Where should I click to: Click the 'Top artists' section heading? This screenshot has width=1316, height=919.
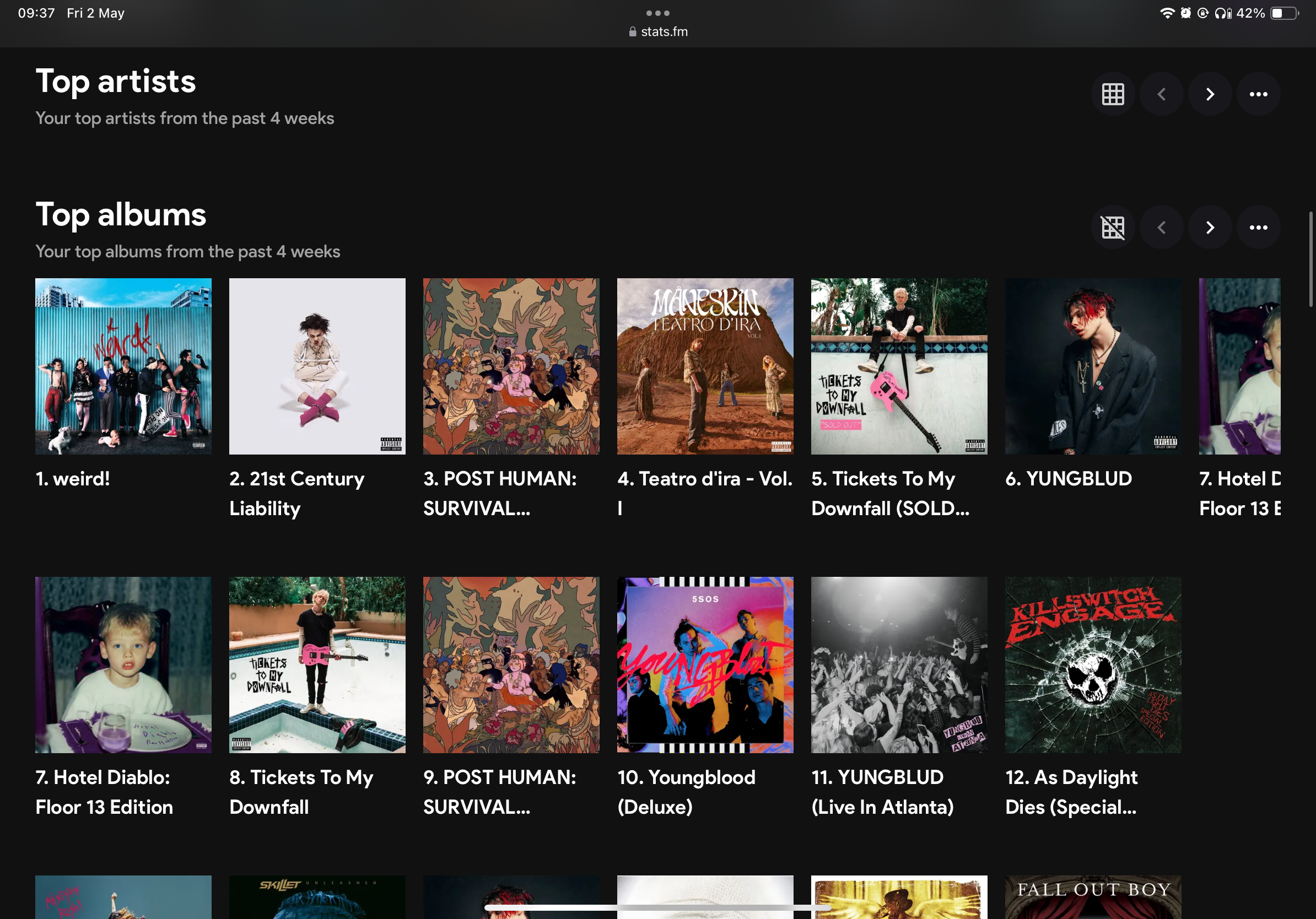(116, 81)
